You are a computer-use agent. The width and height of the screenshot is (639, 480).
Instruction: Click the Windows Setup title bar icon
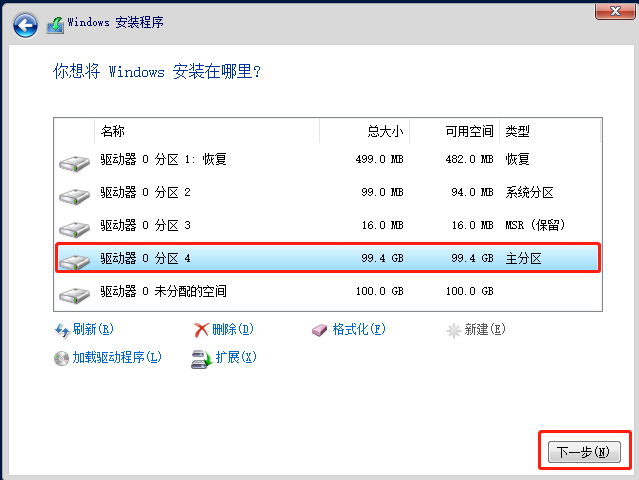(56, 23)
